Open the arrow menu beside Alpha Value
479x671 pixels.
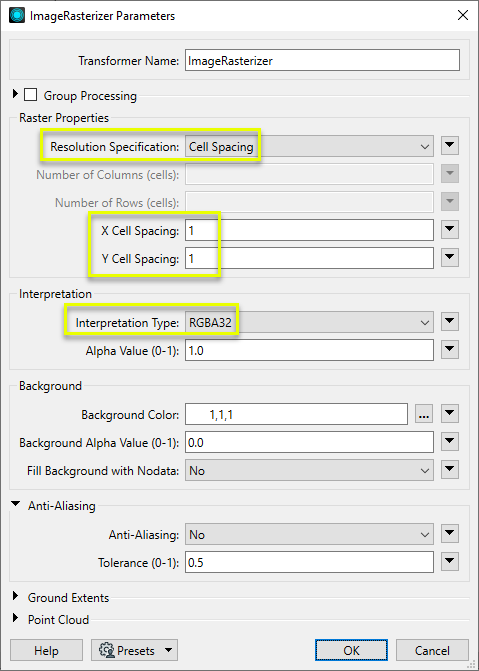pos(449,350)
